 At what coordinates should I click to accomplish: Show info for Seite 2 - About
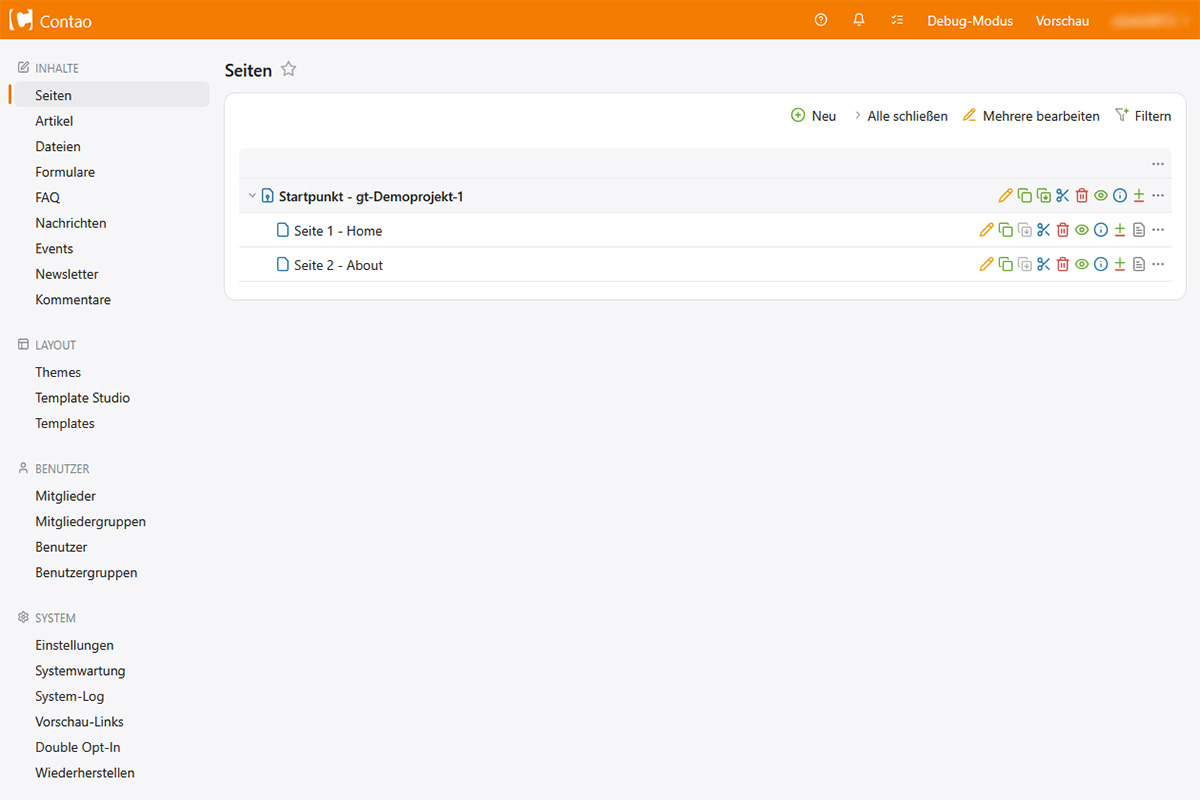pyautogui.click(x=1101, y=264)
